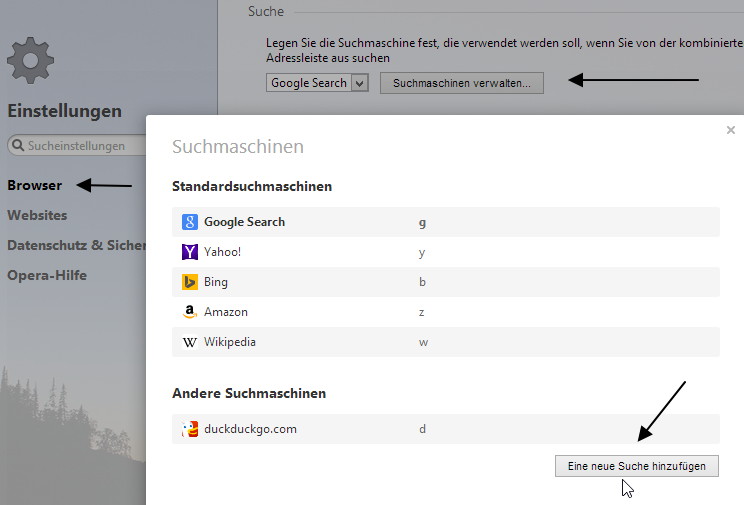Image resolution: width=744 pixels, height=505 pixels.
Task: Click the Suchmaschinen verwalten... button
Action: [462, 83]
